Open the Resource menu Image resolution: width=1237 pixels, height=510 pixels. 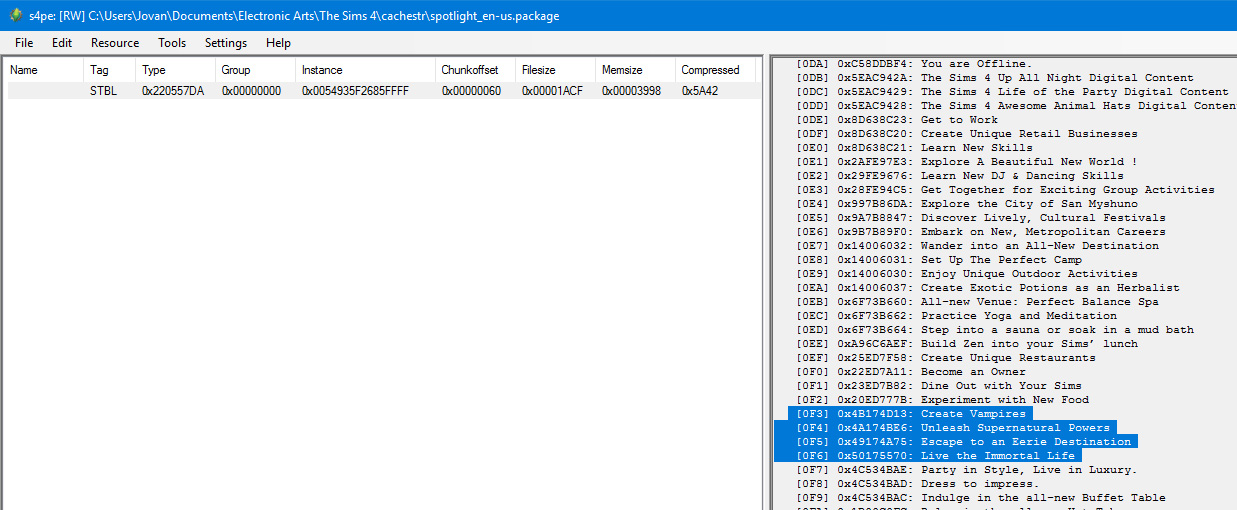(x=115, y=43)
